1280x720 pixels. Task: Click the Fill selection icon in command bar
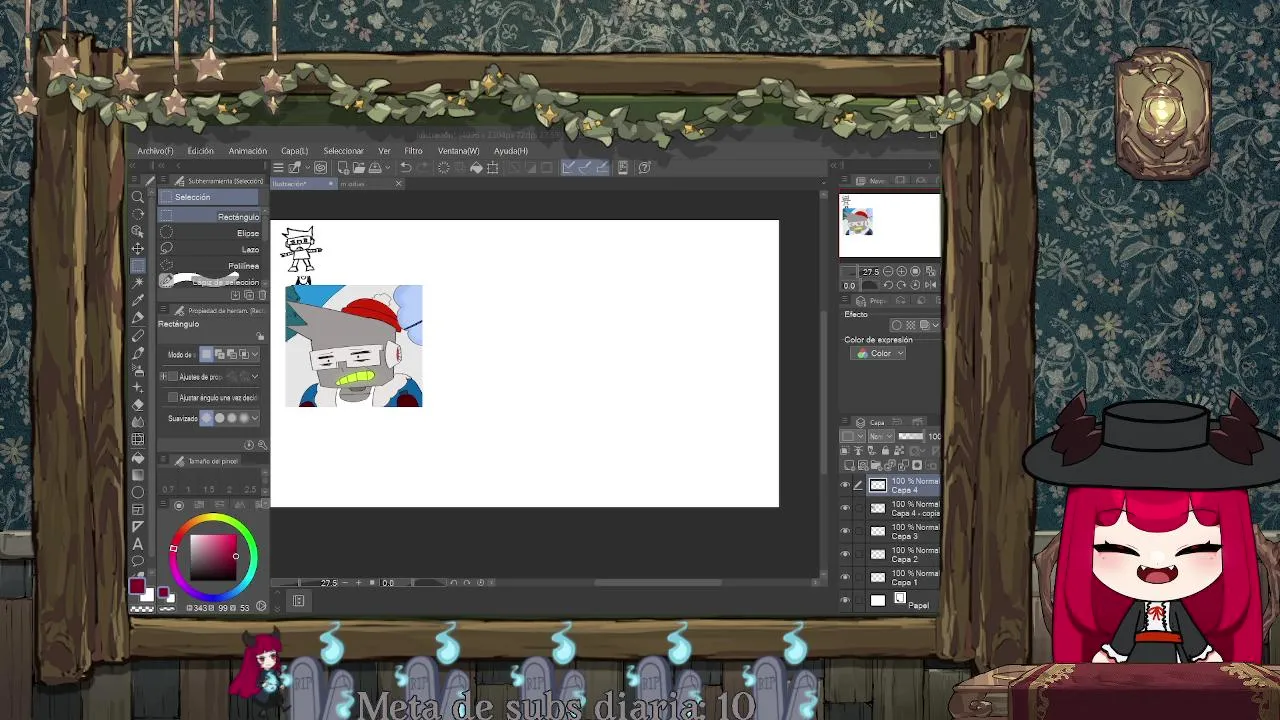(476, 167)
